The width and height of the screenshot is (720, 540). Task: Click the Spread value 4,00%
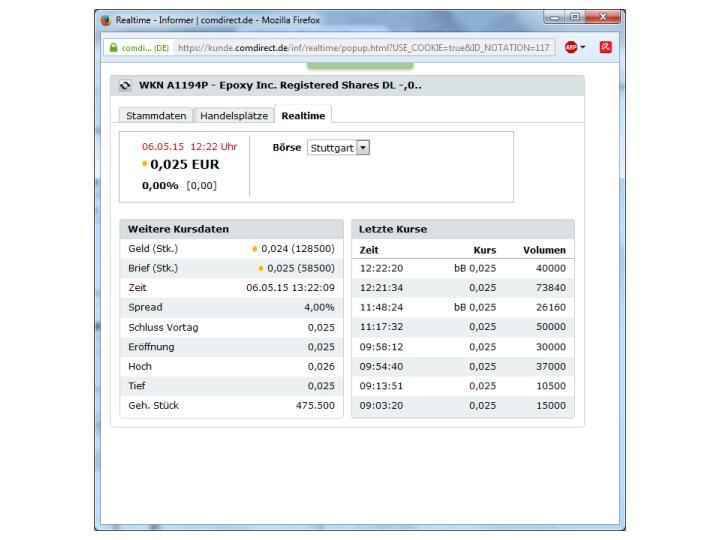[319, 307]
